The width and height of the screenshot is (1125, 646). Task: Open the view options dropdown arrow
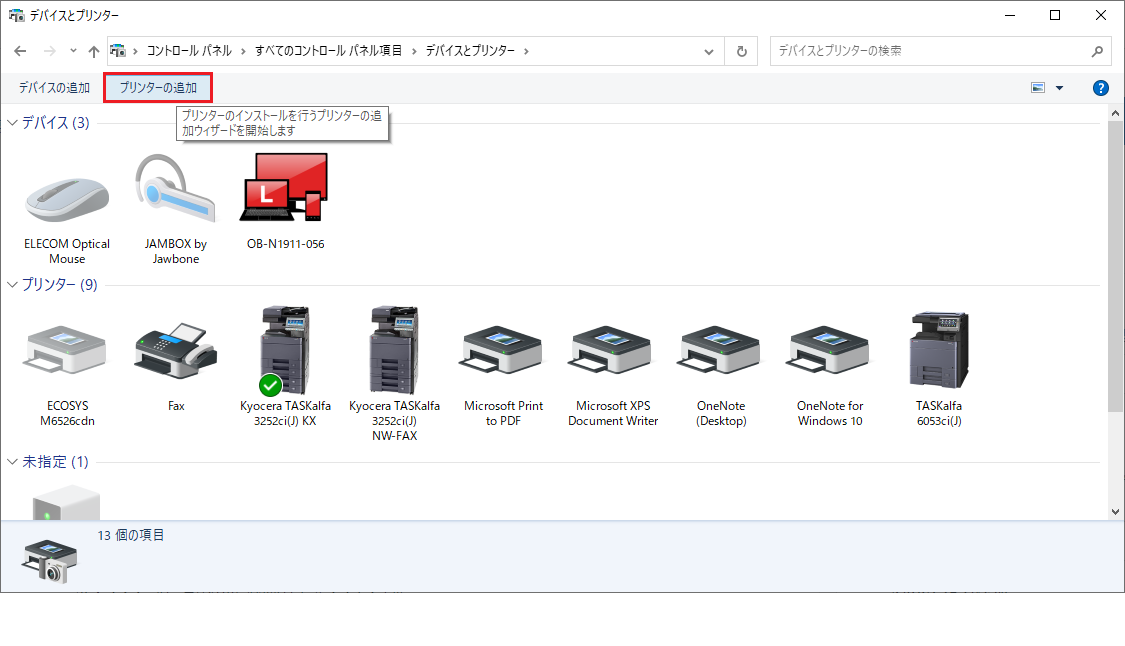click(1059, 88)
